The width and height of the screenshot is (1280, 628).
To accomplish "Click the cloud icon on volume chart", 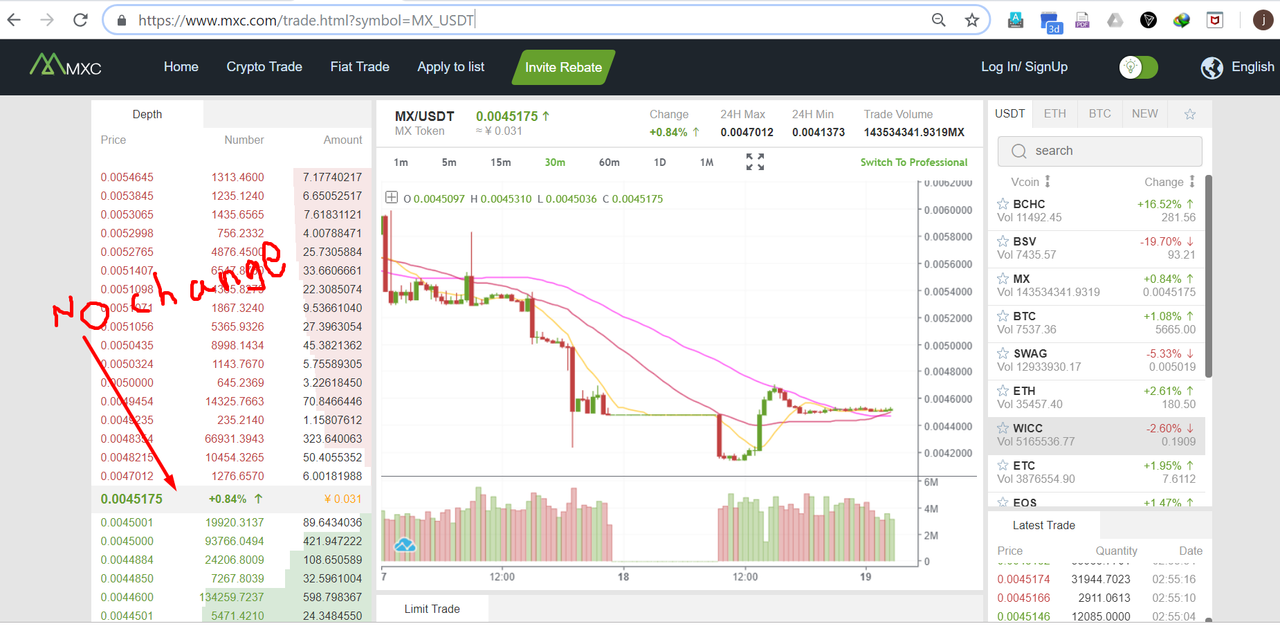I will click(x=405, y=545).
